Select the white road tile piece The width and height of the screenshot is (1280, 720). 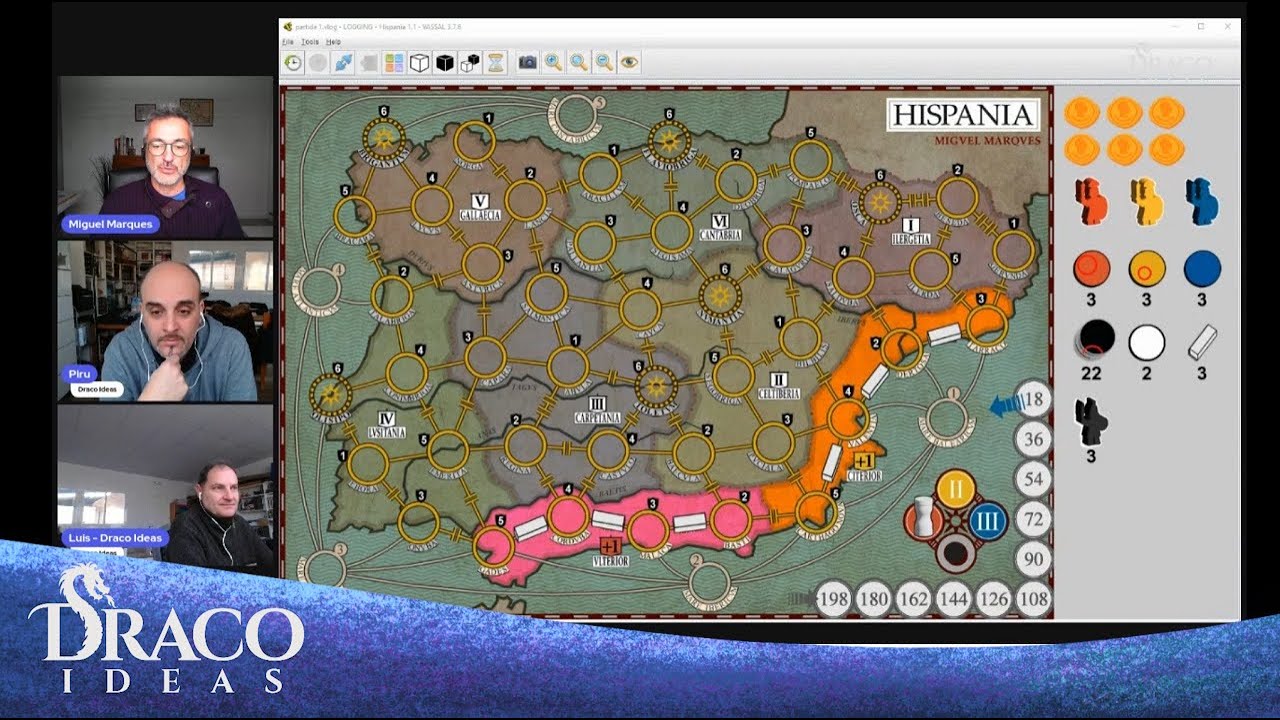tap(1202, 343)
